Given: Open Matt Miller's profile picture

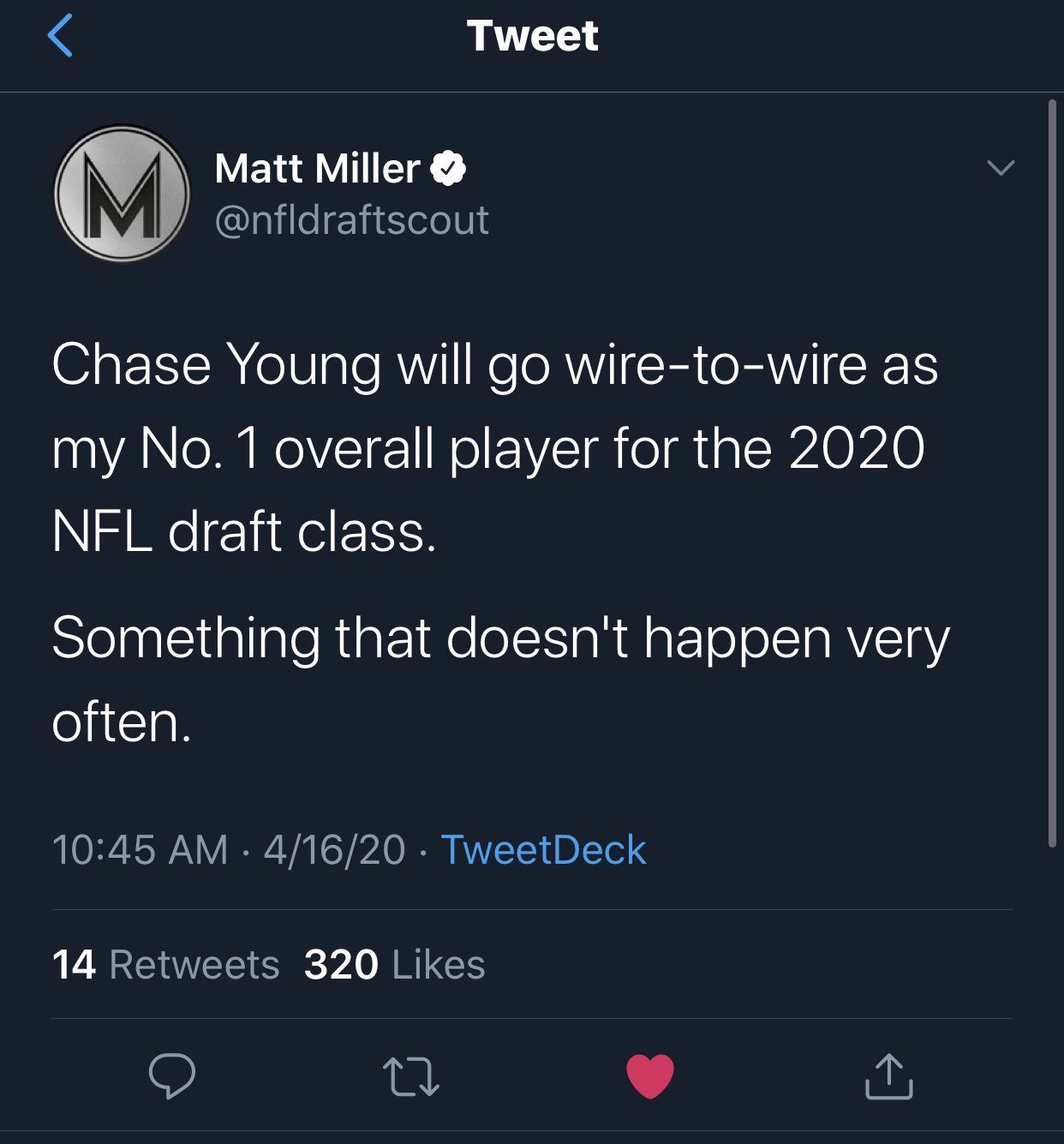Looking at the screenshot, I should tap(122, 194).
